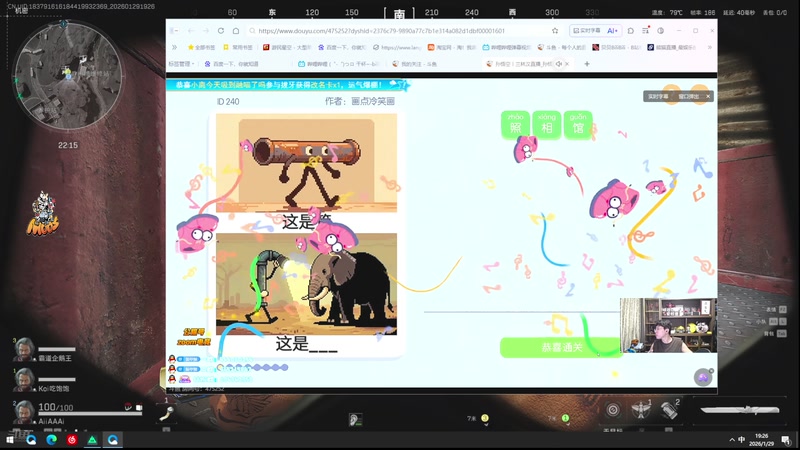Click the elephant picture in puzzle
Screen dimensions: 800x450
306,284
